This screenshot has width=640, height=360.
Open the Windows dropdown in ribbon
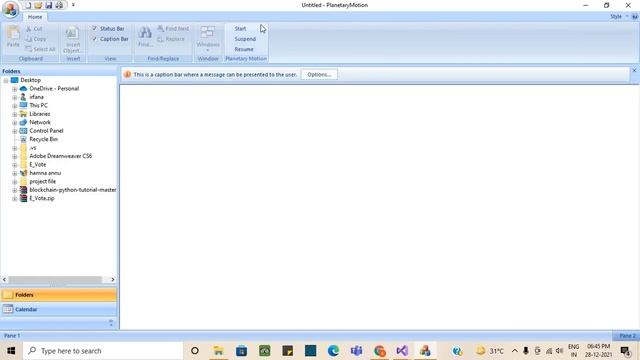click(208, 39)
